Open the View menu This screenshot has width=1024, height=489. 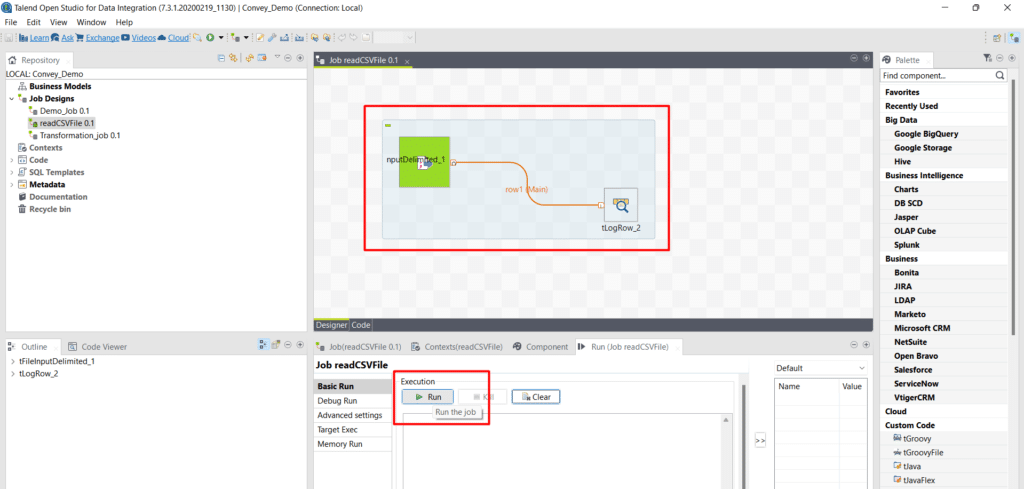pyautogui.click(x=59, y=22)
